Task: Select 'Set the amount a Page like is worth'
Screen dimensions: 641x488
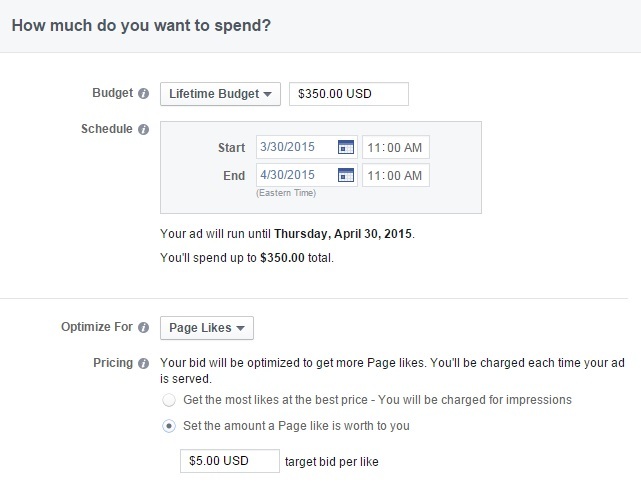Action: point(168,426)
